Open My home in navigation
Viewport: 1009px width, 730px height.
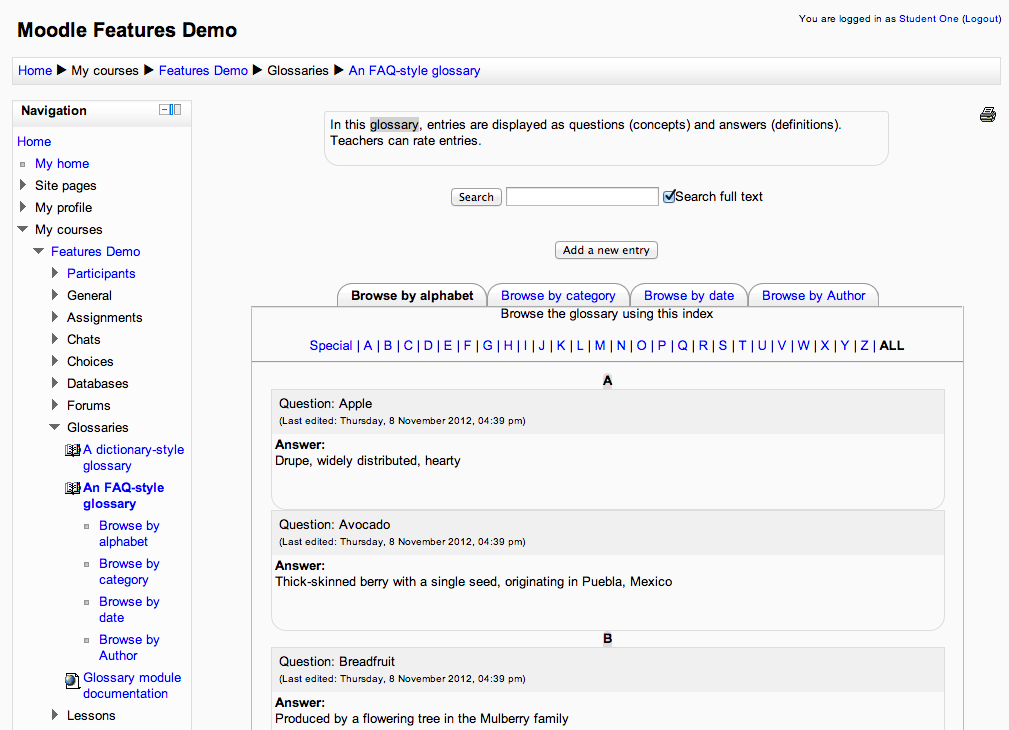62,164
